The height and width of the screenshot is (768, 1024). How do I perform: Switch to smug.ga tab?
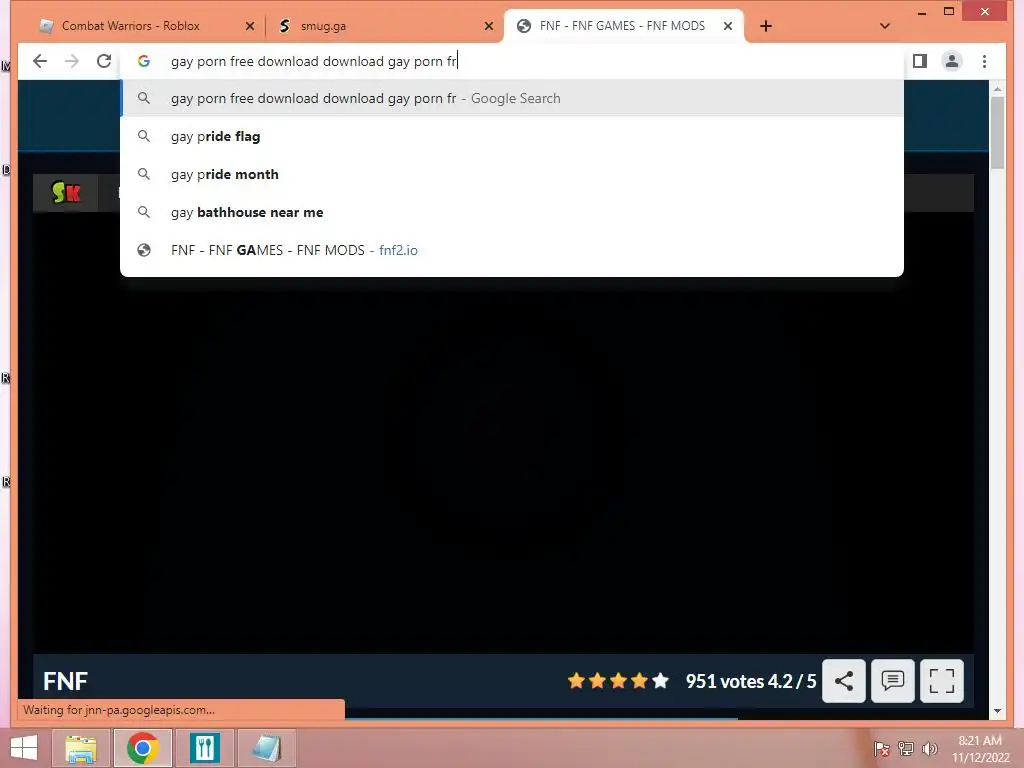(x=379, y=26)
